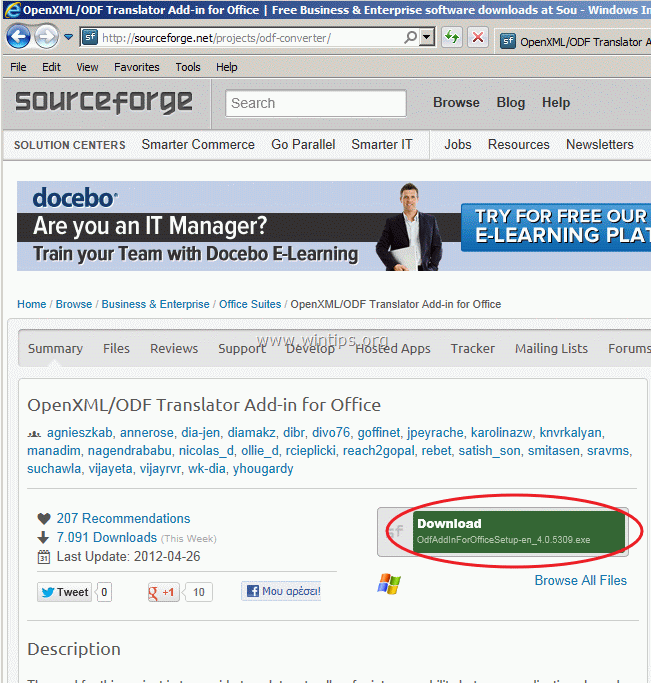Click the green Download OdfAddInForOfficeSetup button

[519, 532]
